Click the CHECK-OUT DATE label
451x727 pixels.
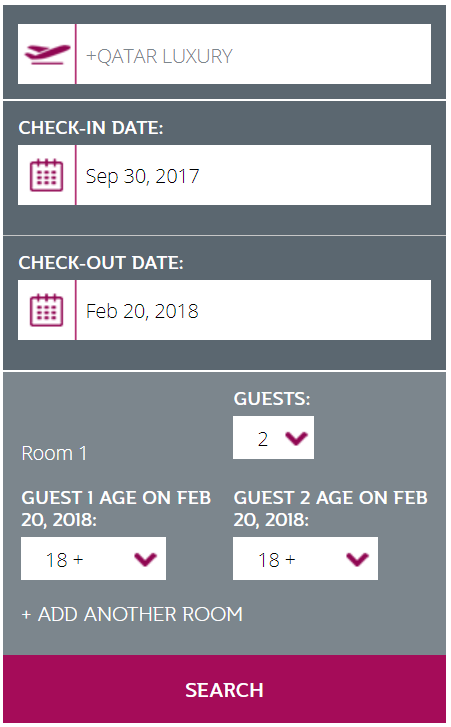click(x=101, y=262)
